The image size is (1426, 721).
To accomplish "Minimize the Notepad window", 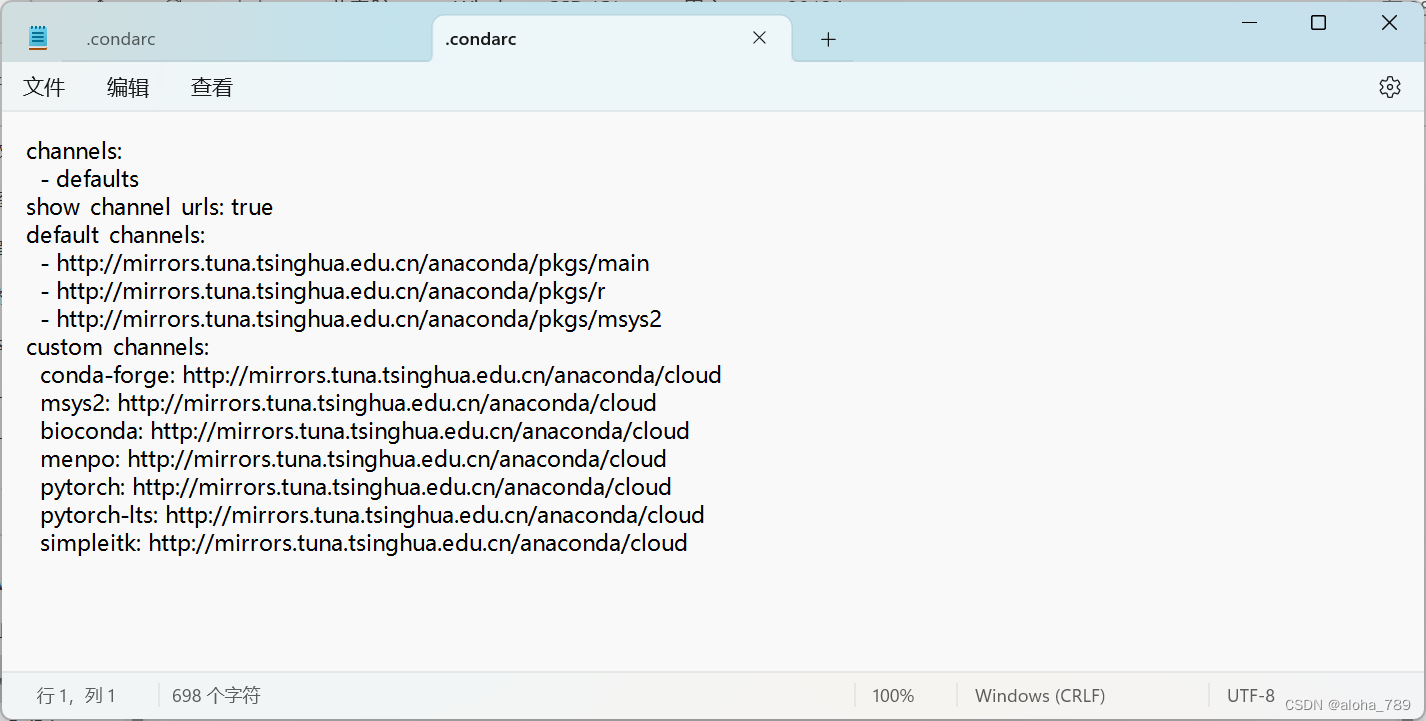I will pos(1249,22).
